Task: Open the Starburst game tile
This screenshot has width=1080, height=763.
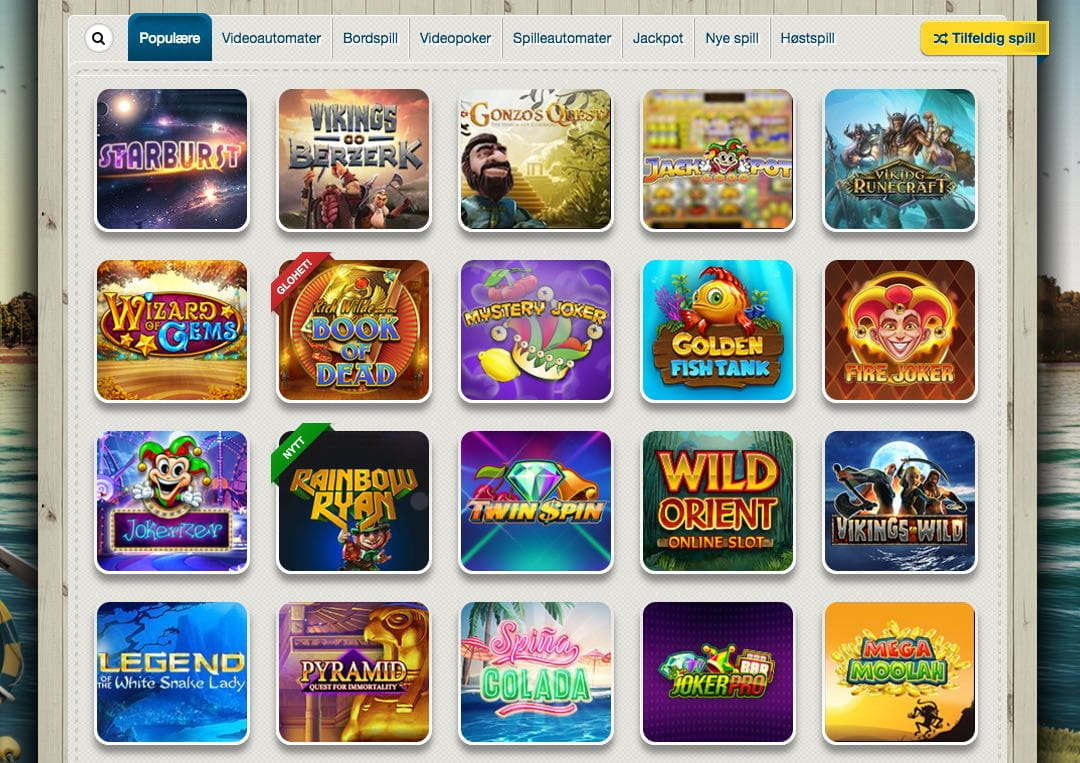Action: pos(172,159)
